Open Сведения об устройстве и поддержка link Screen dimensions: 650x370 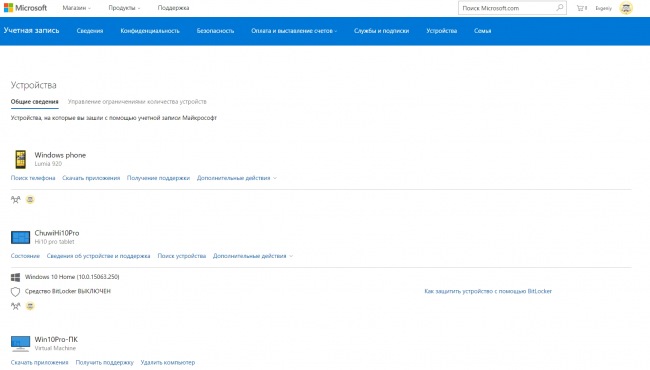point(98,256)
